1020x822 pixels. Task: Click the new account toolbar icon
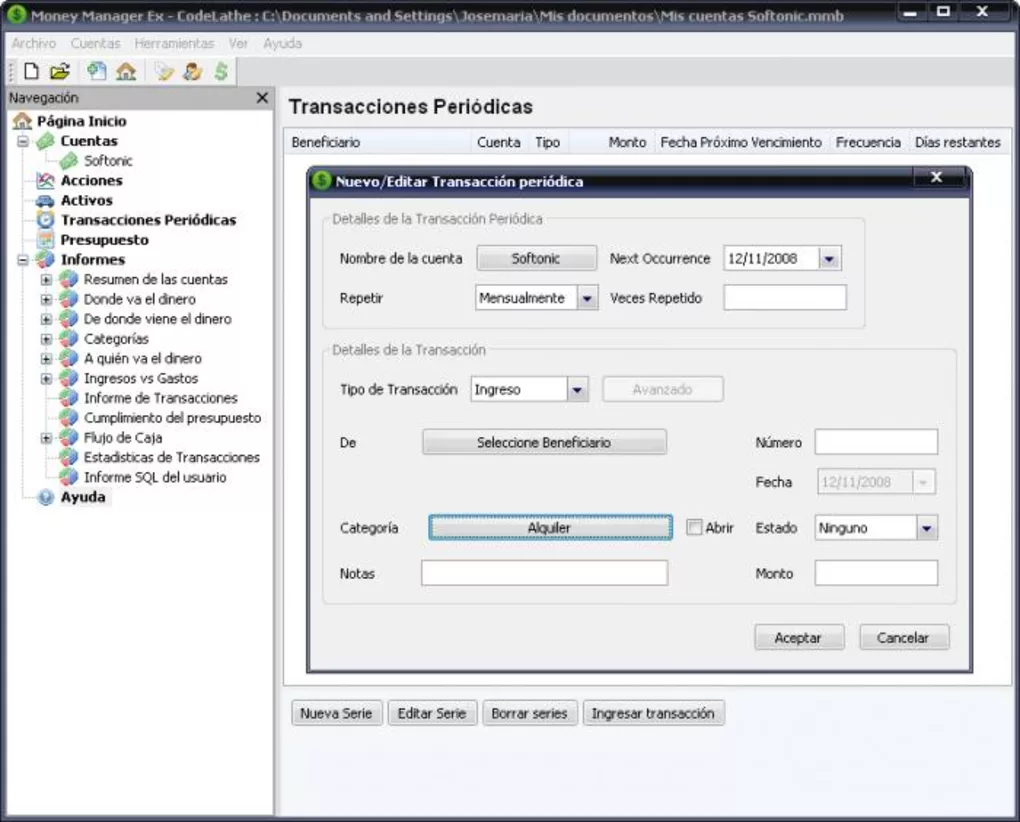pyautogui.click(x=96, y=72)
